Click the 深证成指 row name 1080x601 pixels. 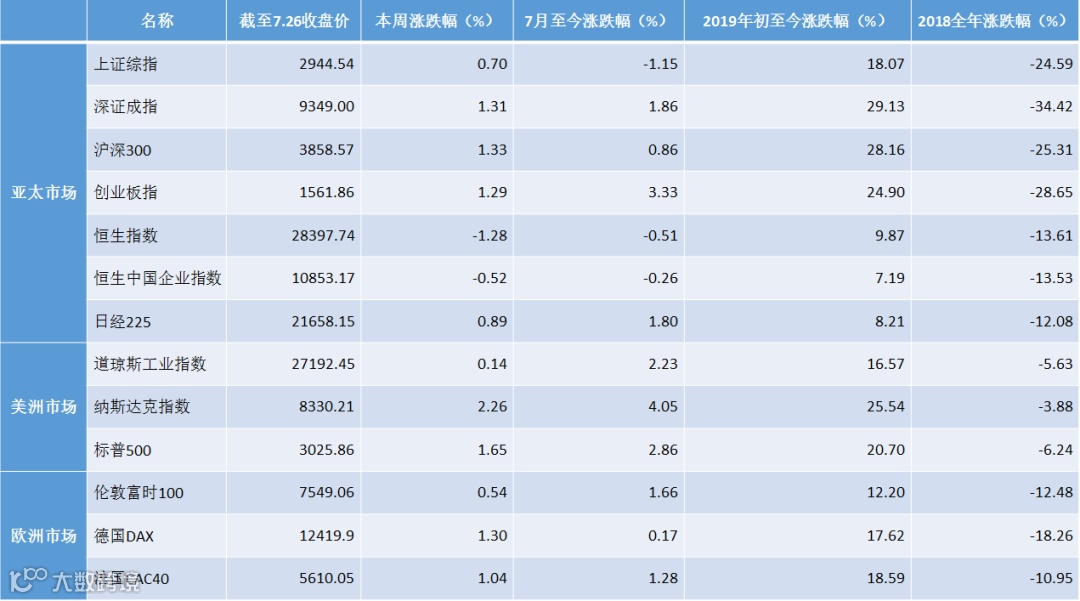click(125, 107)
